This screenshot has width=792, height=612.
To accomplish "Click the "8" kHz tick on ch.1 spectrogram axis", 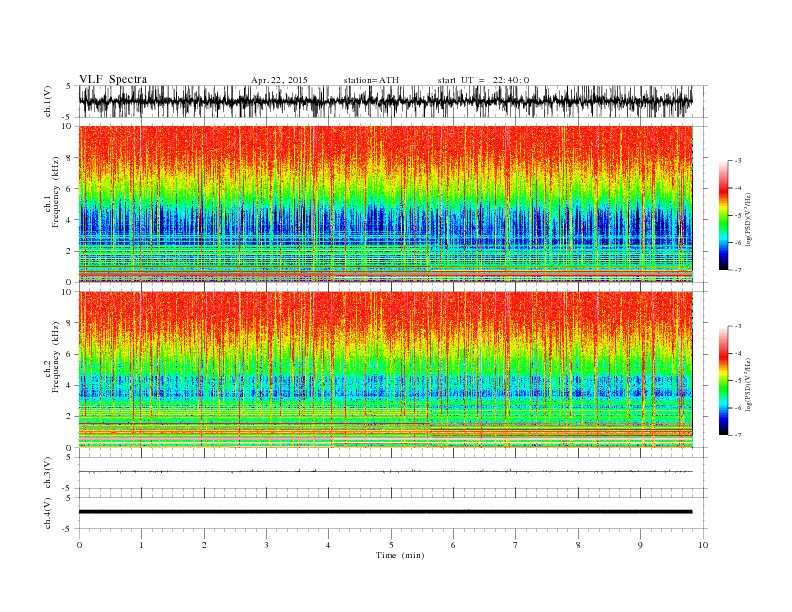I will [70, 158].
